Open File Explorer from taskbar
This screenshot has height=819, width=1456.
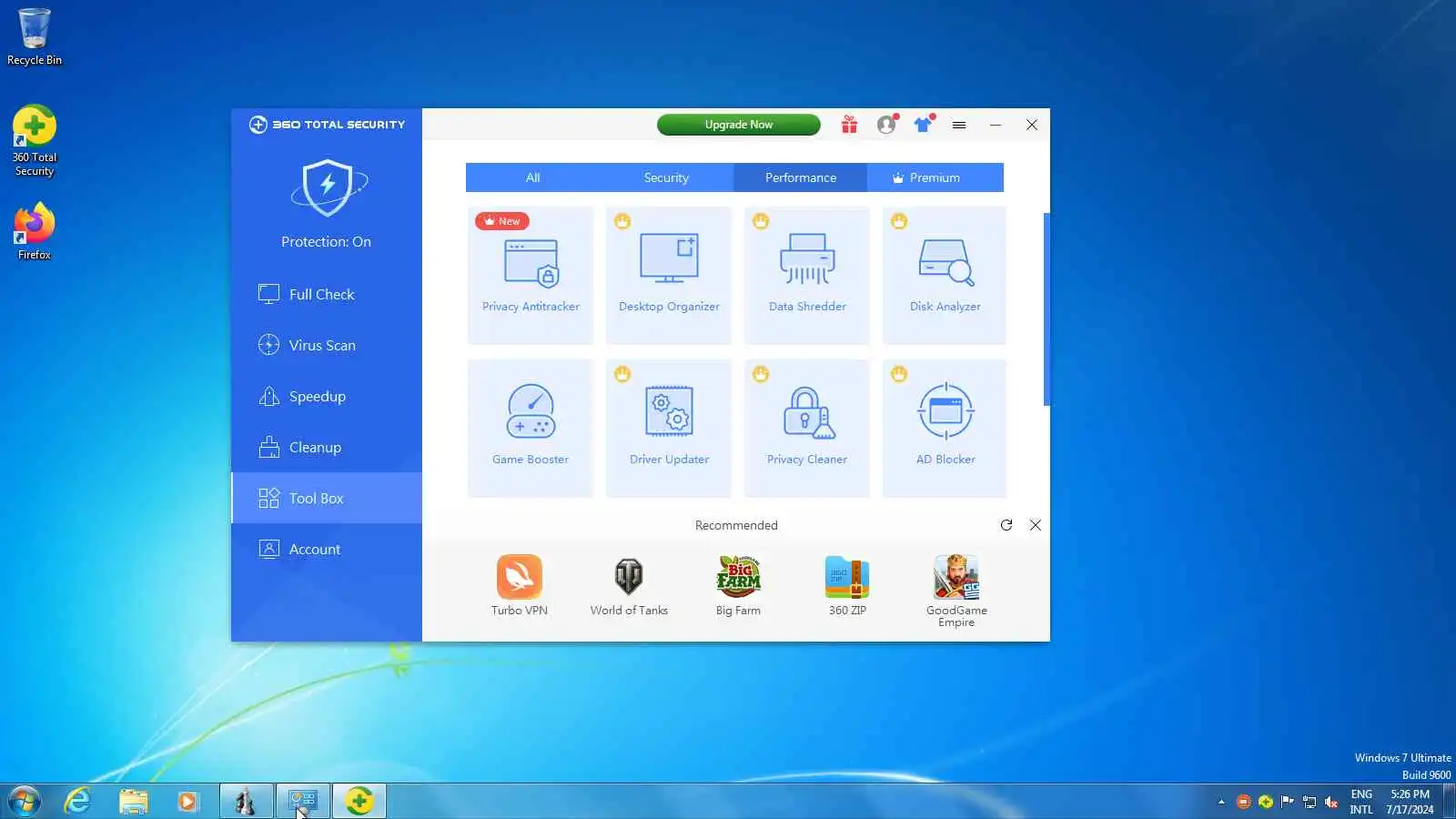[x=134, y=802]
